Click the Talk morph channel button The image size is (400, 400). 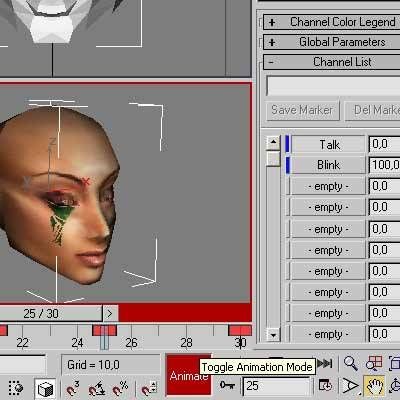pyautogui.click(x=328, y=145)
